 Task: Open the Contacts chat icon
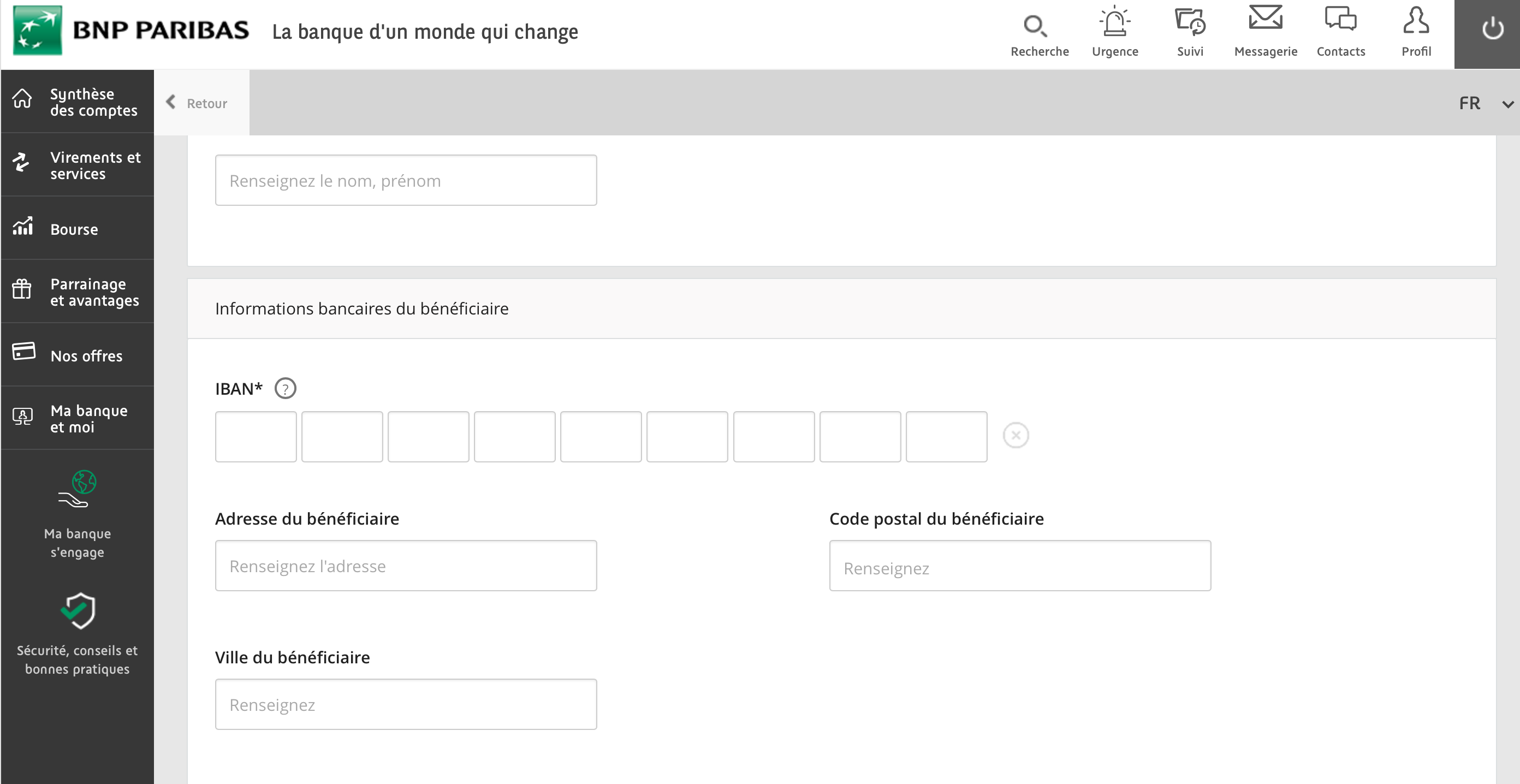click(1340, 18)
